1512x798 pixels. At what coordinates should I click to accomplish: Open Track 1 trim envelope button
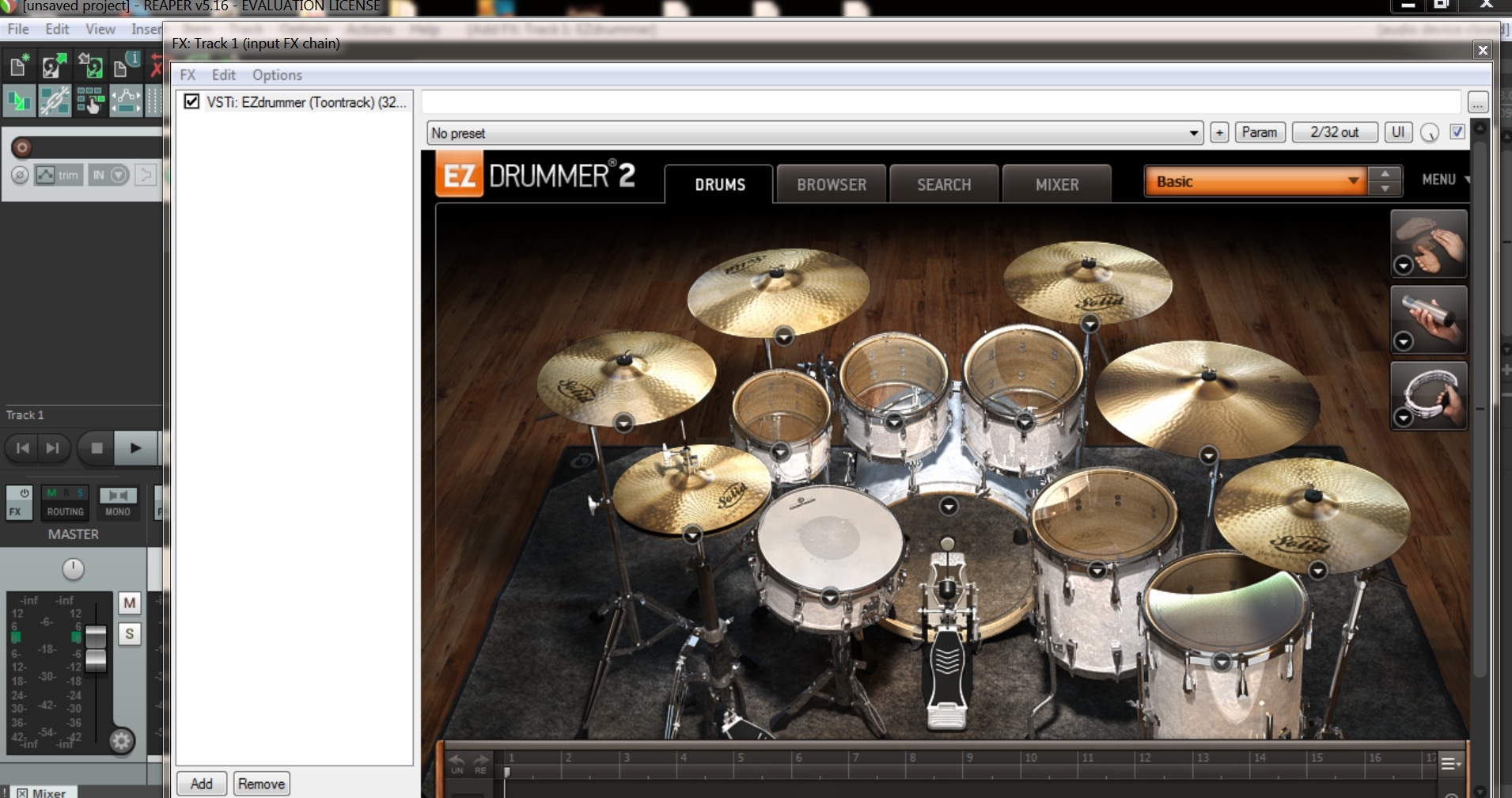click(58, 175)
